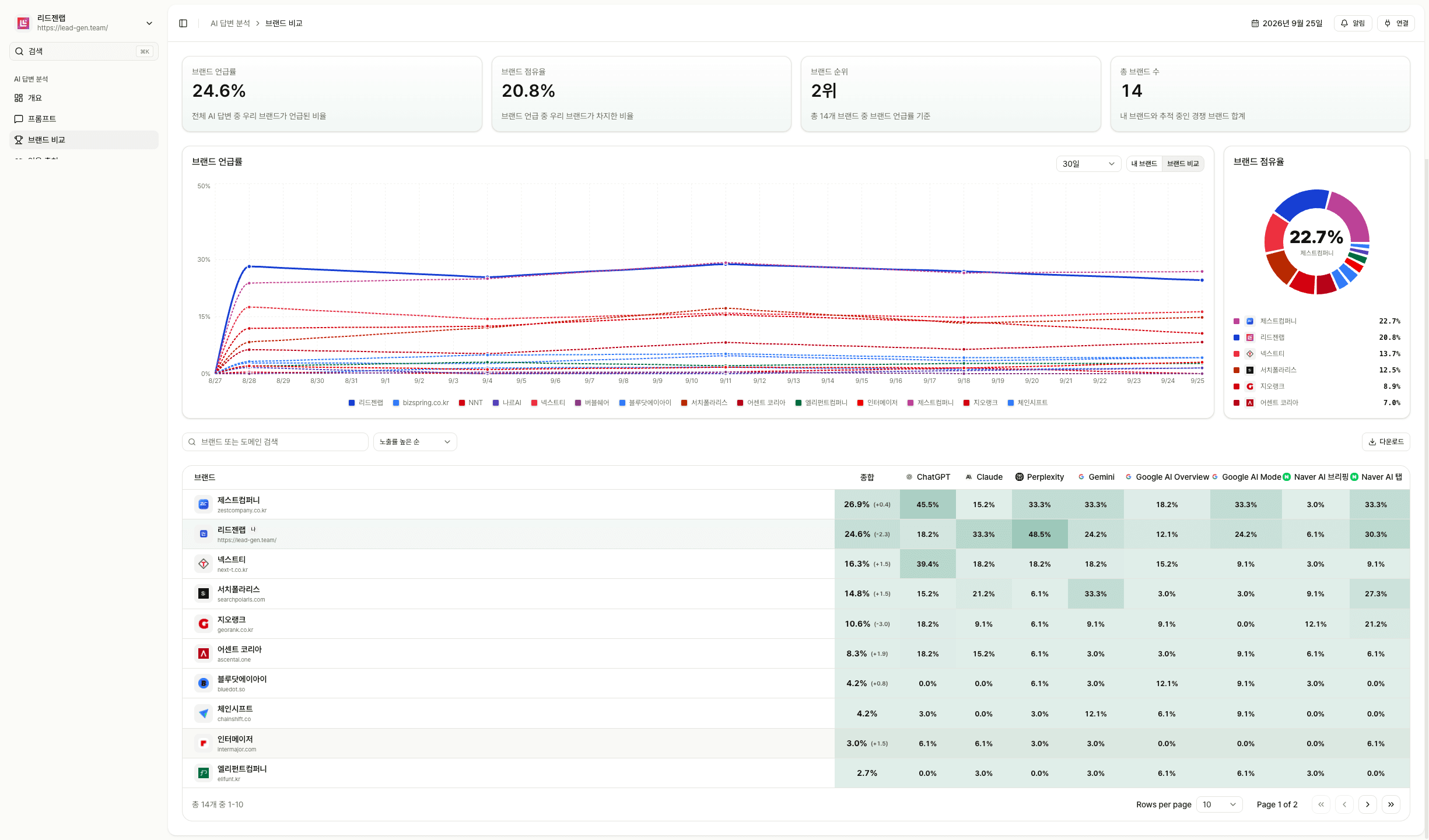1429x840 pixels.
Task: Open the Rows per page dropdown
Action: tap(1219, 804)
